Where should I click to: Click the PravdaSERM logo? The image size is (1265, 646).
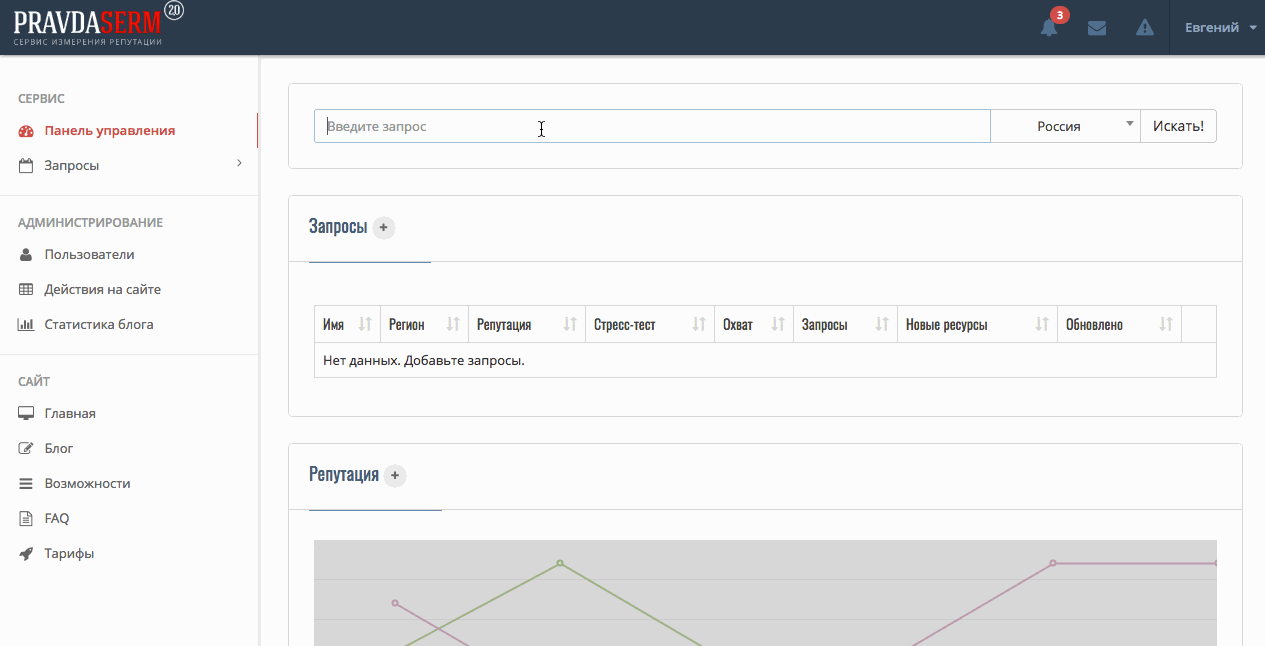tap(98, 25)
